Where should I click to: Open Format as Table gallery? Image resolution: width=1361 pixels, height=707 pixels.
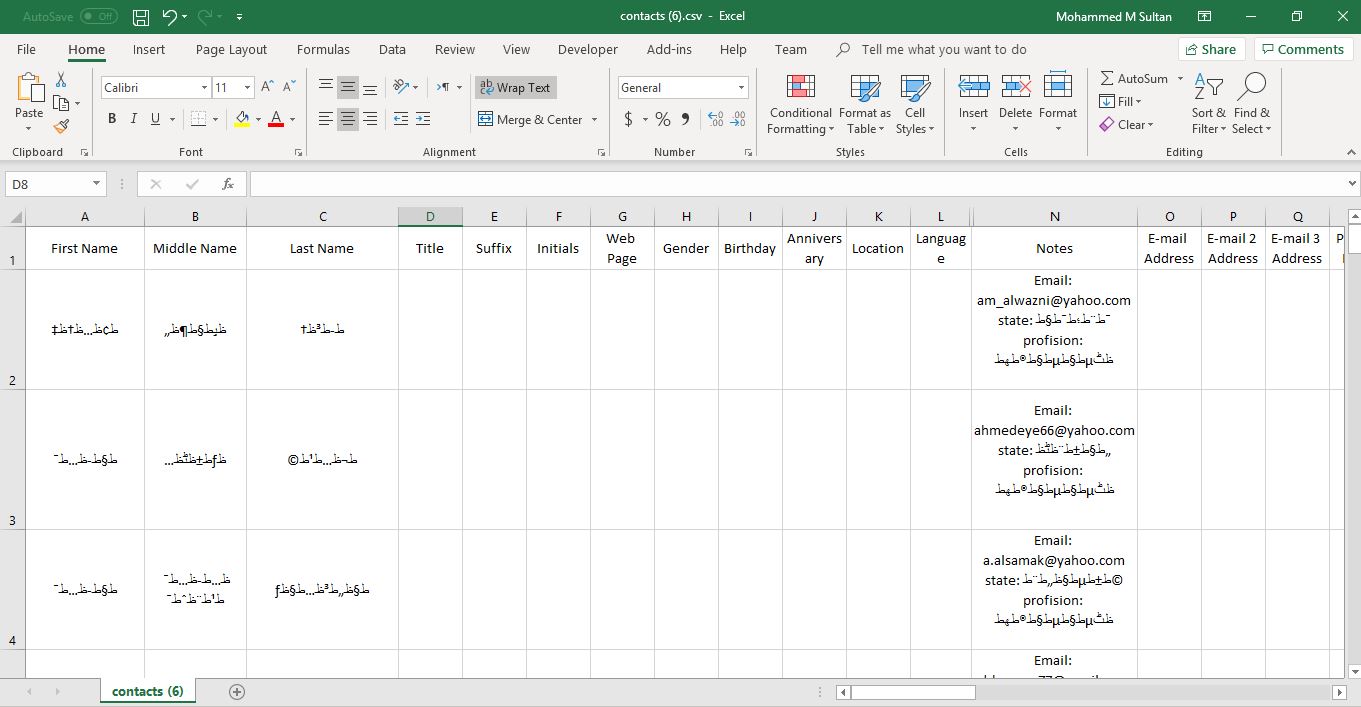(864, 104)
